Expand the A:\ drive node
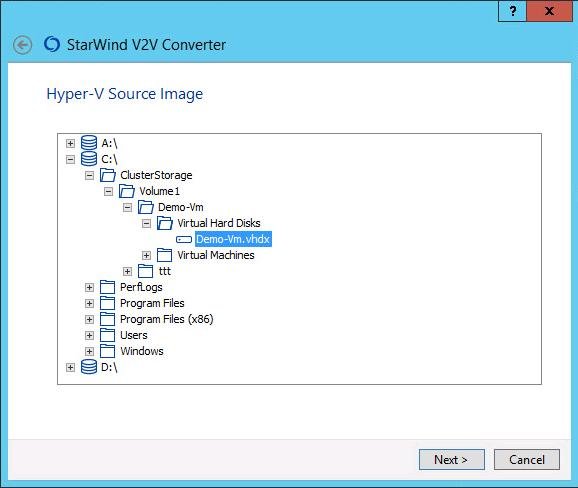Image resolution: width=578 pixels, height=488 pixels. click(70, 143)
